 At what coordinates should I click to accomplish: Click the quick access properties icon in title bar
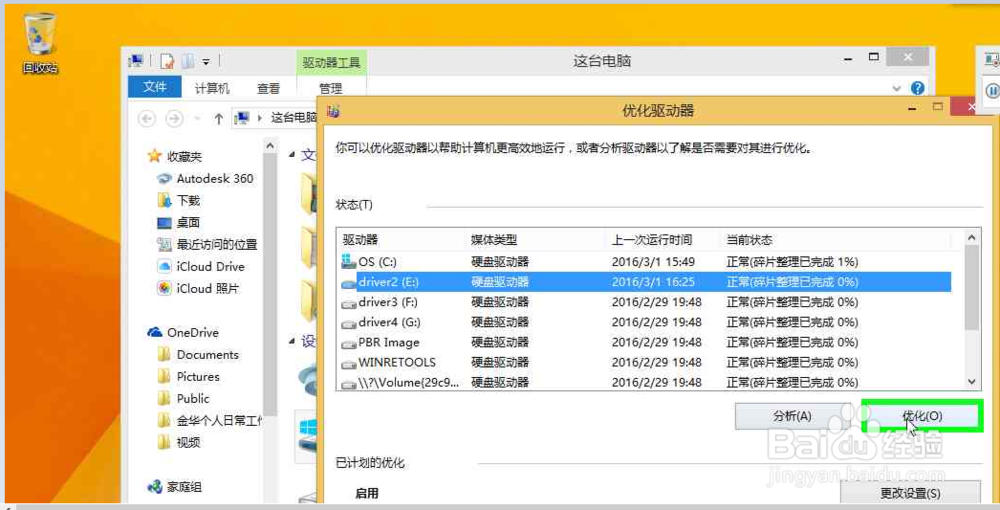pos(167,61)
